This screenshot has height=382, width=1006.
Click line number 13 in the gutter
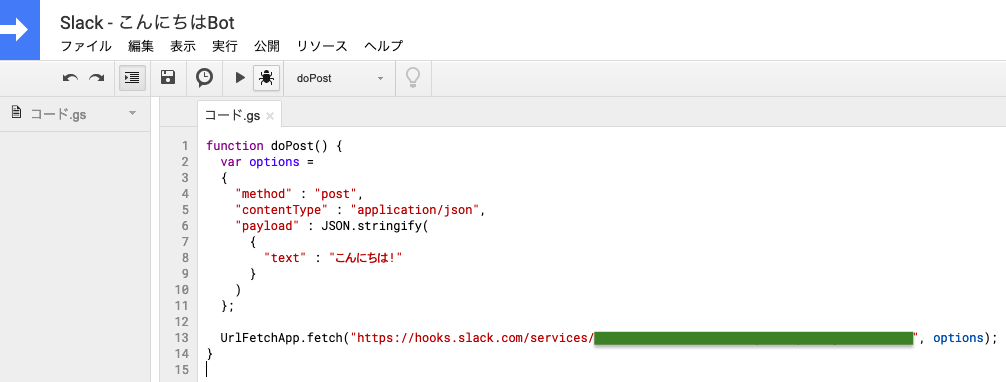coord(182,338)
